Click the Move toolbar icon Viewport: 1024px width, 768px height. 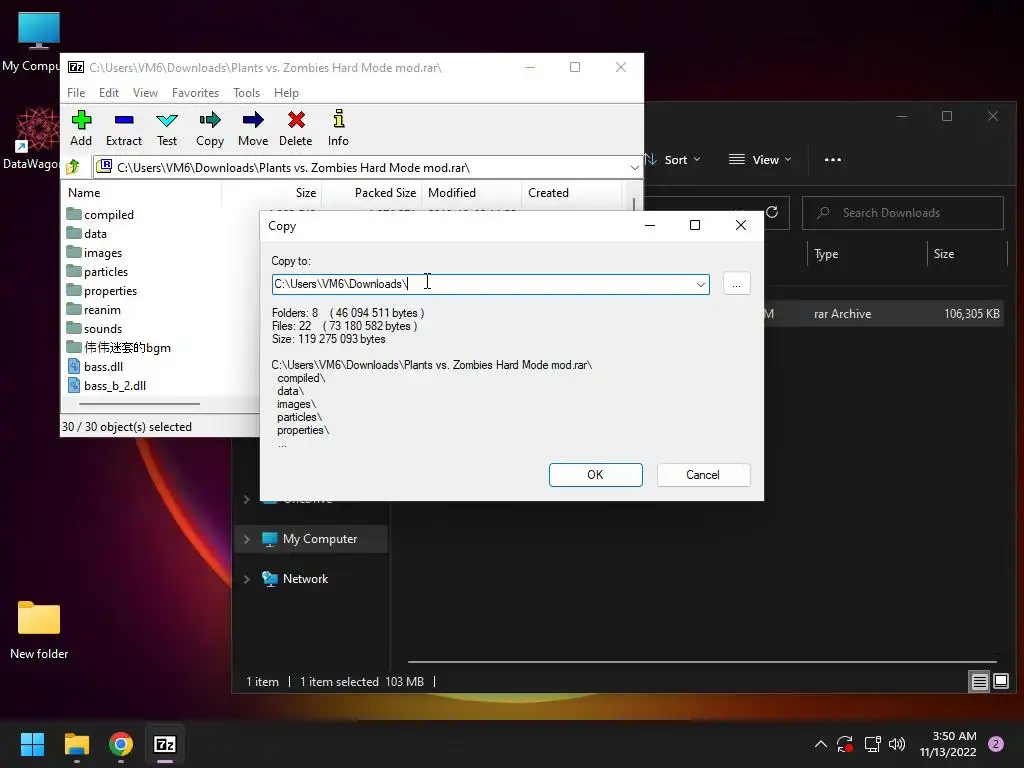pos(253,128)
